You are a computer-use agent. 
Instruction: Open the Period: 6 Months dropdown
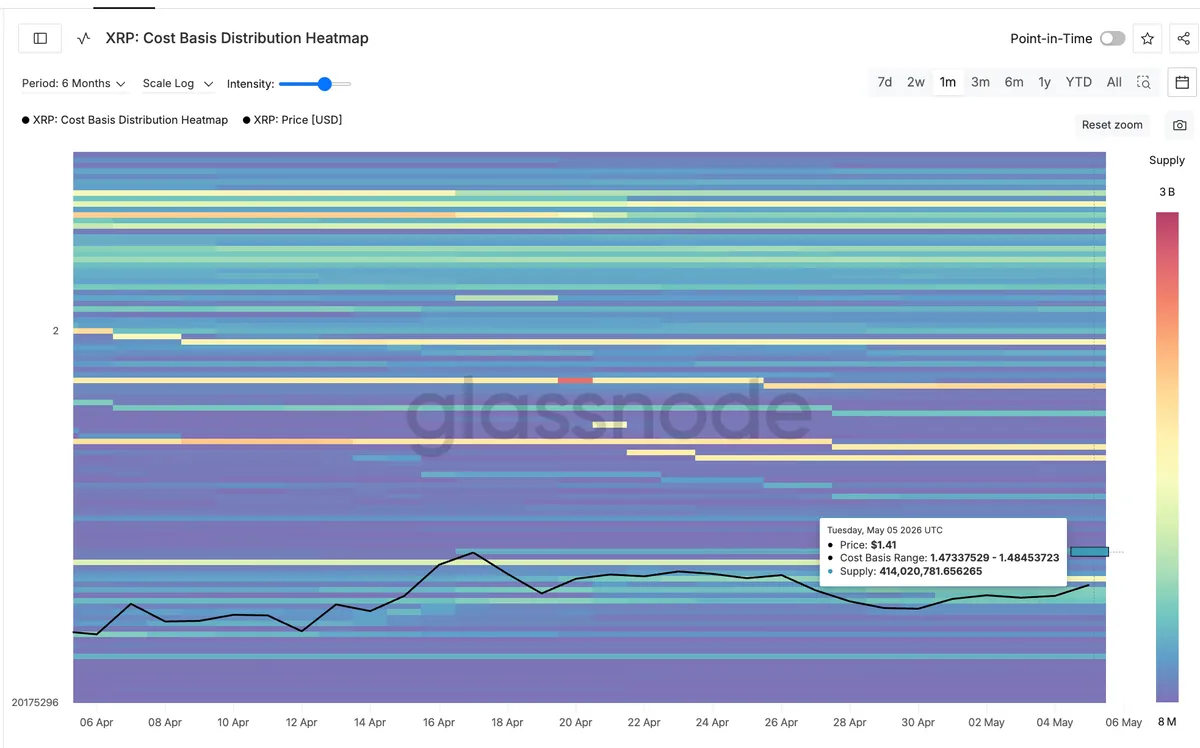(74, 84)
